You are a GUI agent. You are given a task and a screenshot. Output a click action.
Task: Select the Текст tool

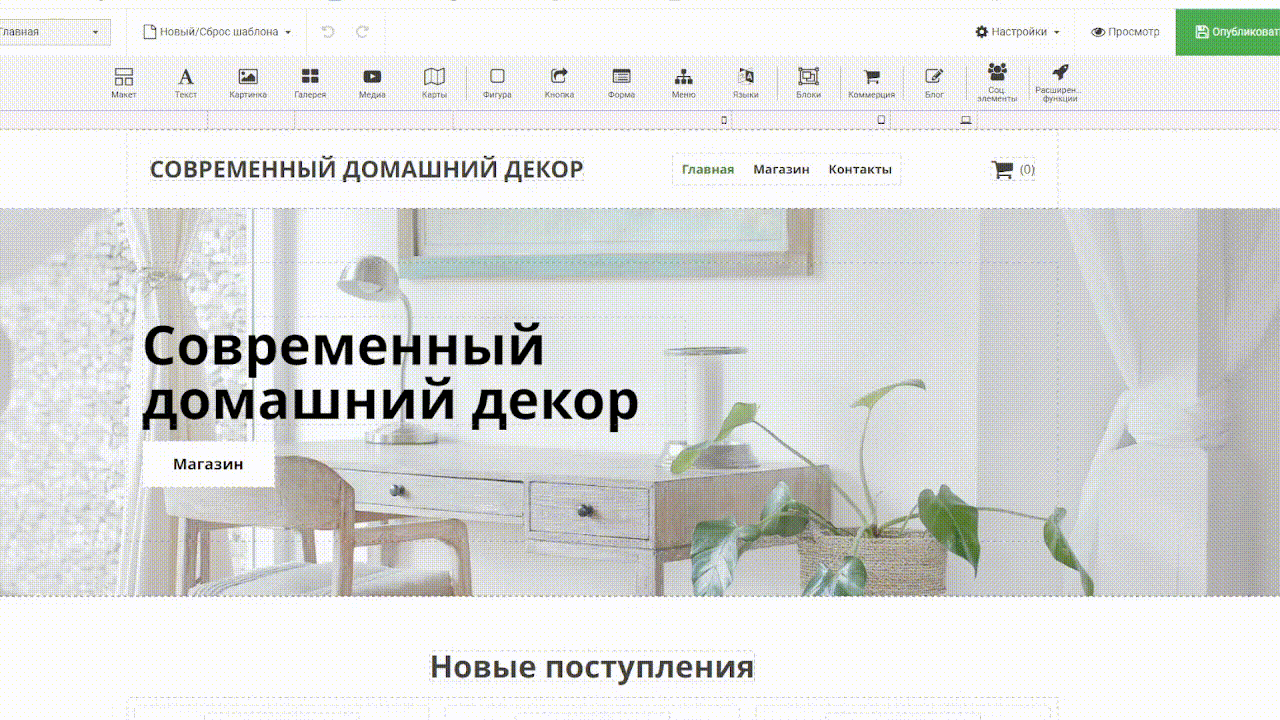point(186,82)
